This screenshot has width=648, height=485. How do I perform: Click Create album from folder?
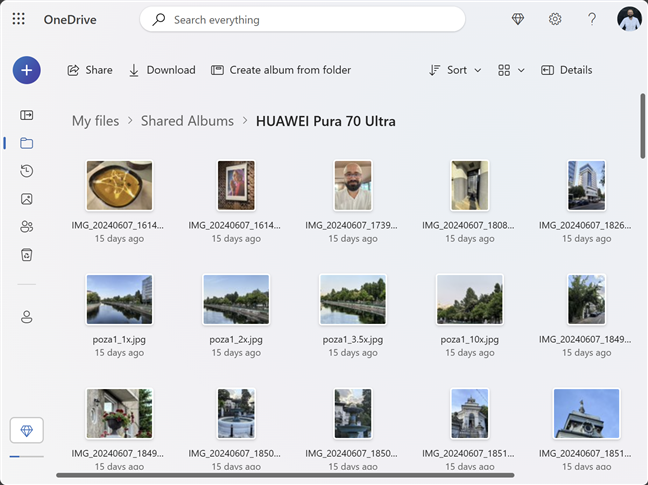pyautogui.click(x=281, y=70)
